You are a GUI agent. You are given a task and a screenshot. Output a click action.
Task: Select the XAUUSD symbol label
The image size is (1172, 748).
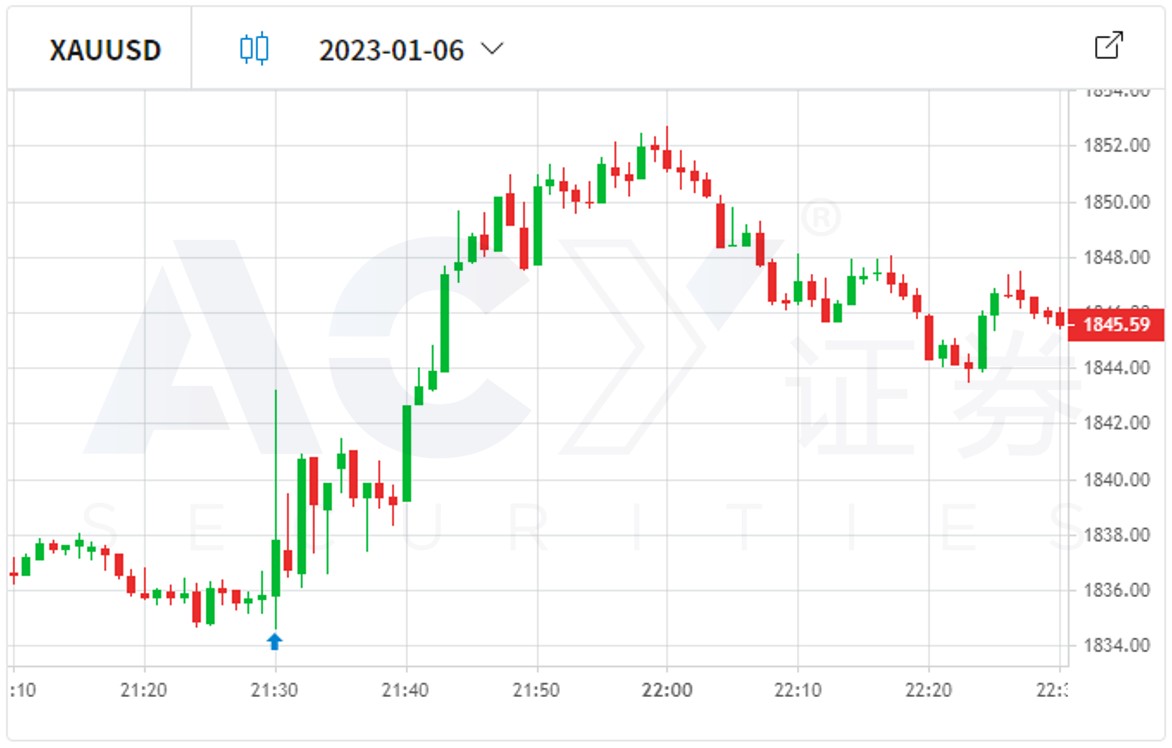click(105, 50)
